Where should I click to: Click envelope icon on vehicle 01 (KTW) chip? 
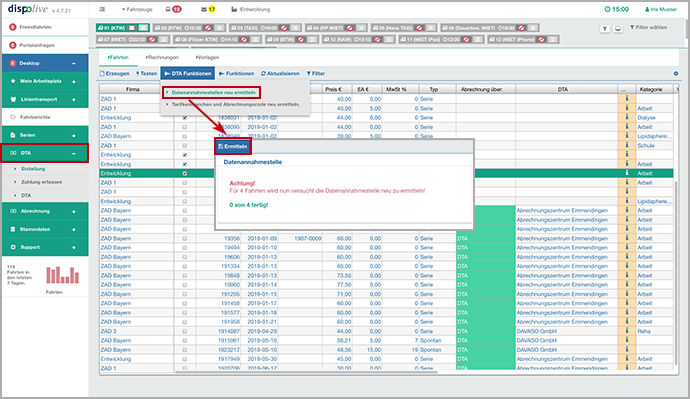(x=132, y=28)
